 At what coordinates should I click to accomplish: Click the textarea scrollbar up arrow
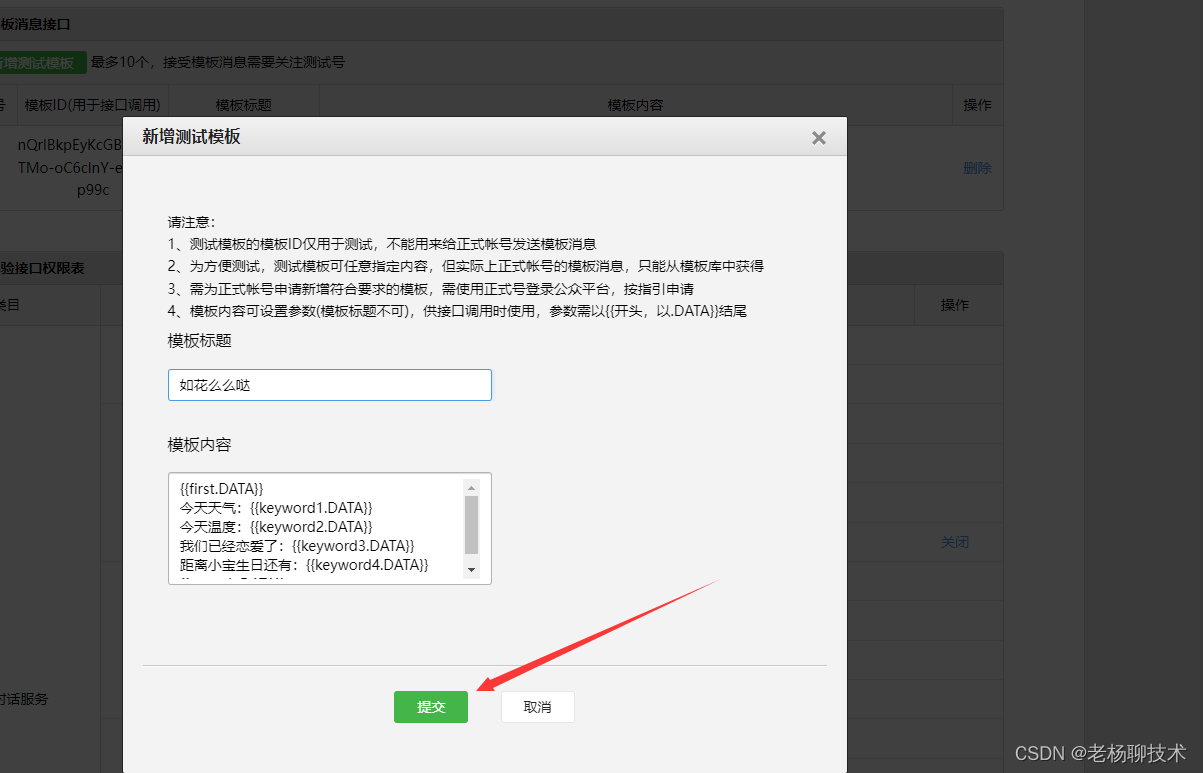click(472, 488)
